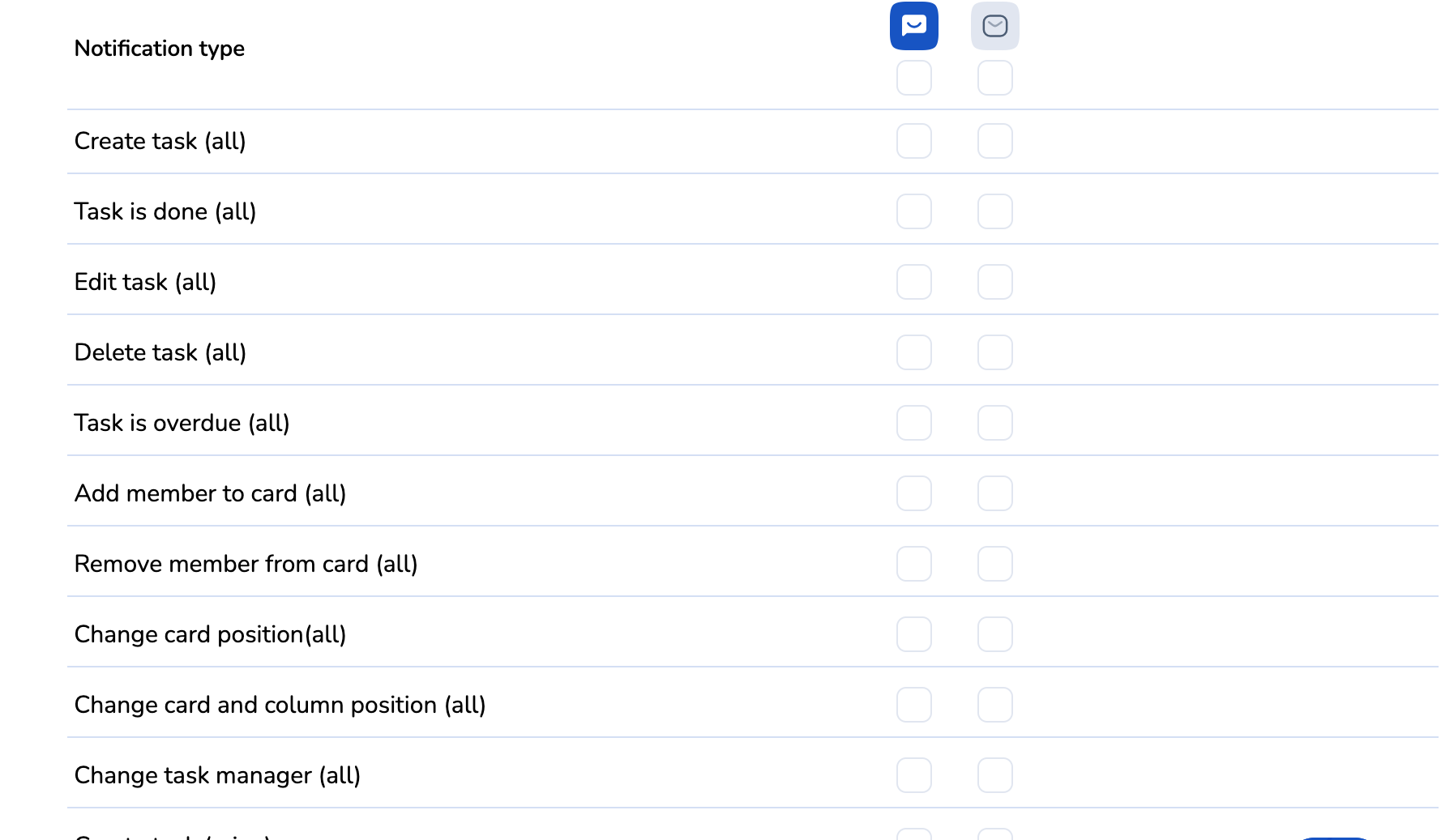Check the select-all email notifications checkbox in header
Image resolution: width=1441 pixels, height=840 pixels.
[x=994, y=78]
